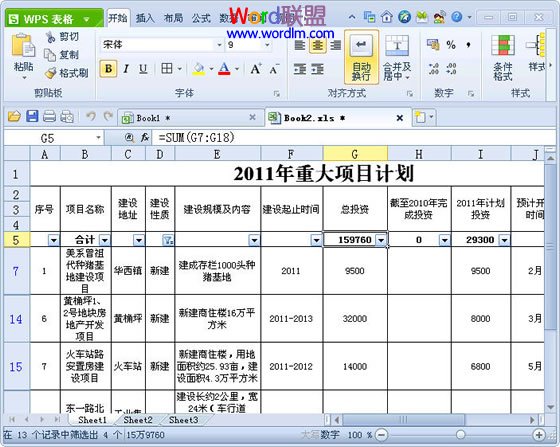Switch to Sheet2 worksheet tab
The width and height of the screenshot is (560, 447).
[x=138, y=420]
